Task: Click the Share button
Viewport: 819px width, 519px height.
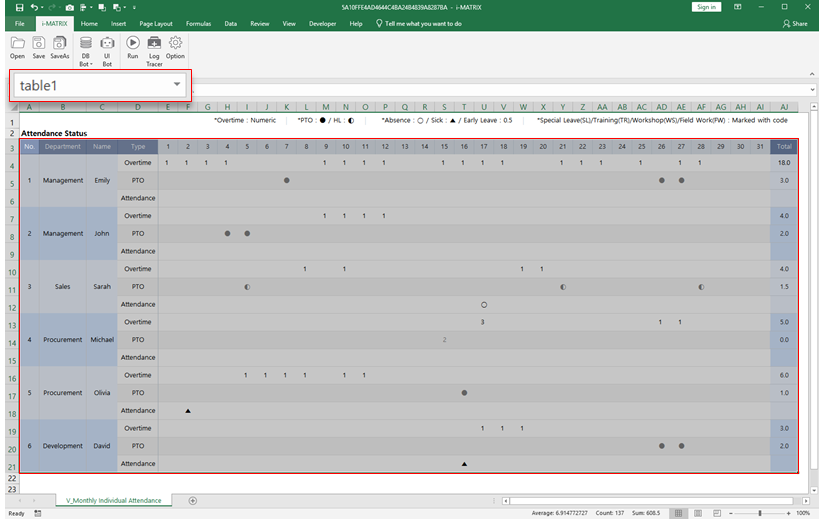Action: 795,23
